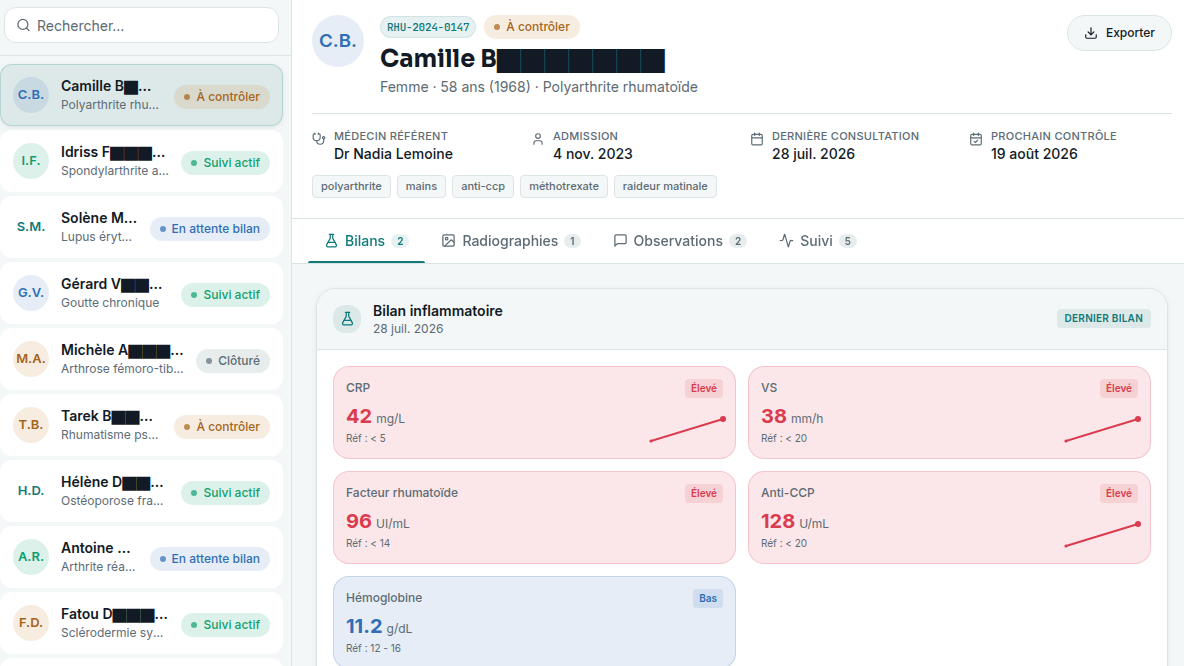Click the Exporter button
The height and width of the screenshot is (666, 1184).
tap(1119, 33)
